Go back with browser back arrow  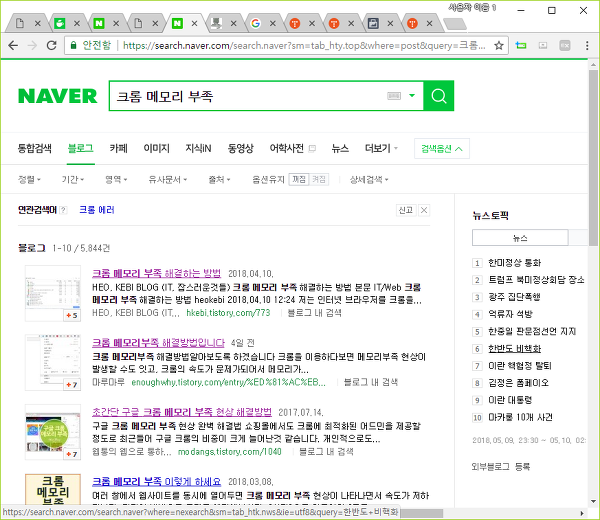click(x=13, y=46)
